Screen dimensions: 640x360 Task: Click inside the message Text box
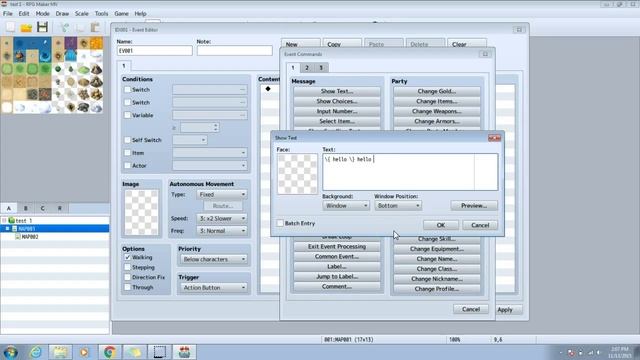410,172
